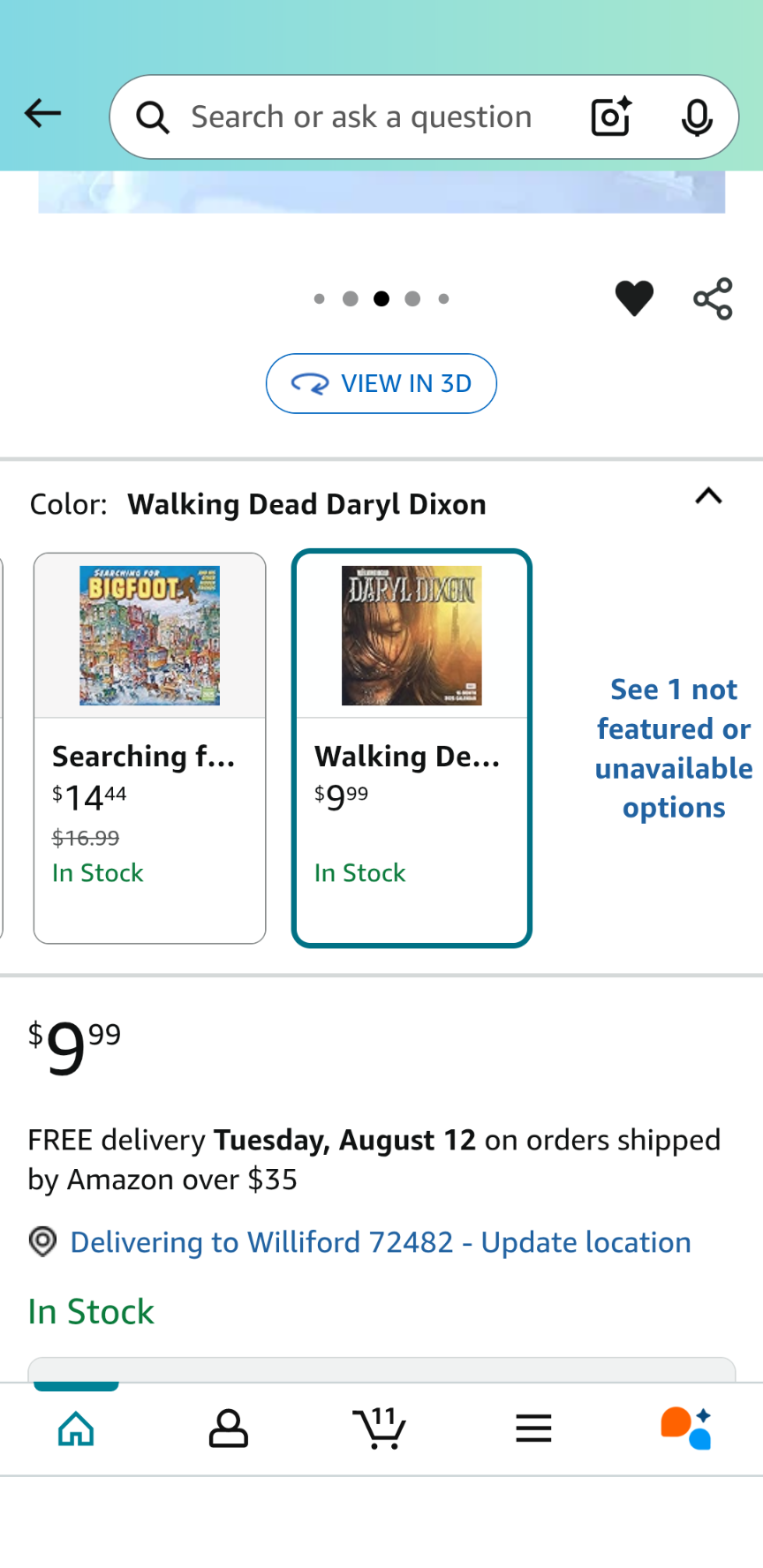The image size is (763, 1568).
Task: Click Update location delivery link
Action: [381, 1242]
